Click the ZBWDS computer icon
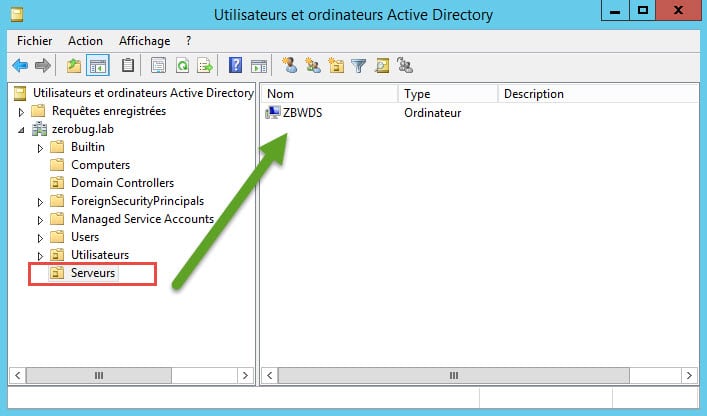This screenshot has width=707, height=416. 272,112
